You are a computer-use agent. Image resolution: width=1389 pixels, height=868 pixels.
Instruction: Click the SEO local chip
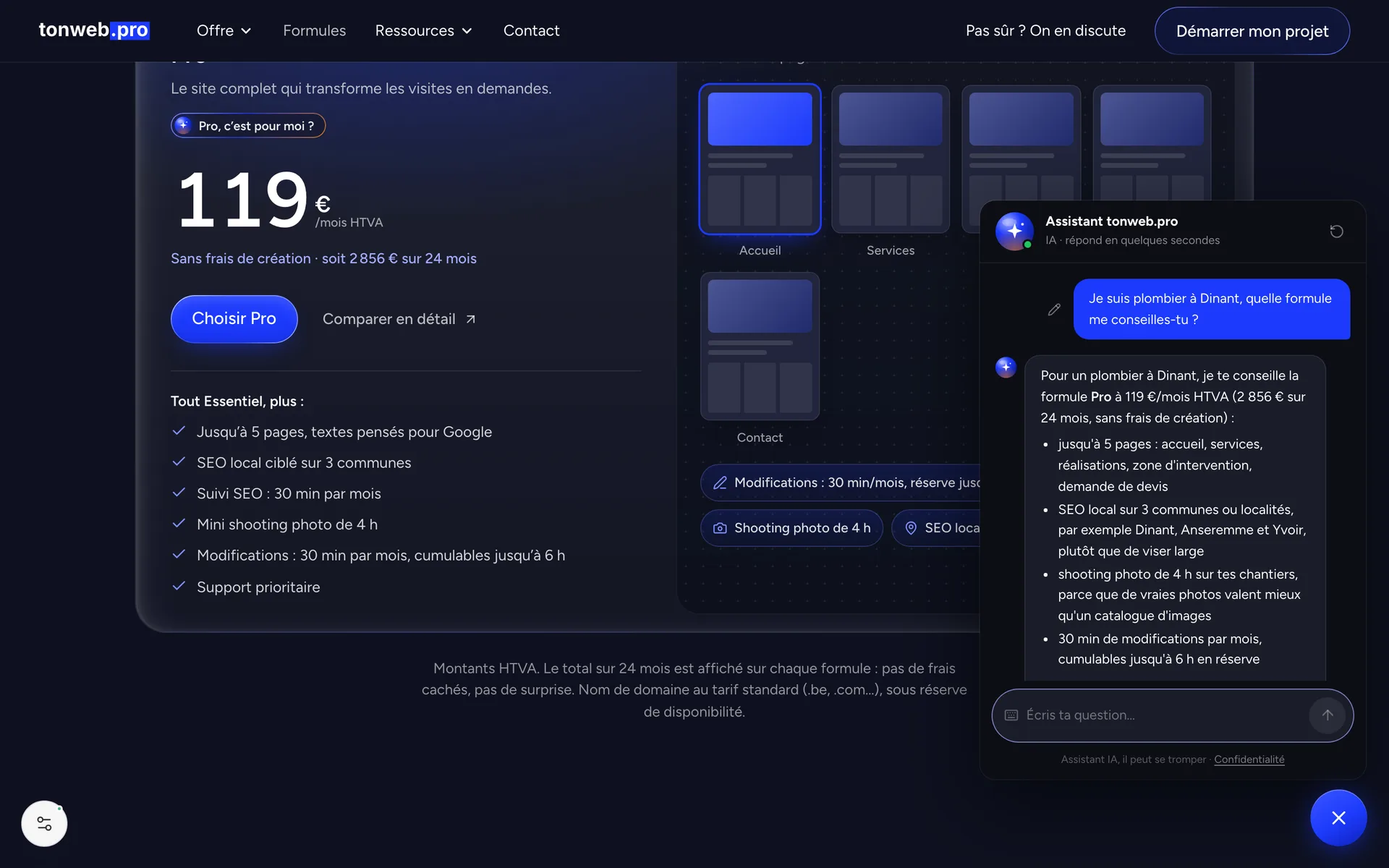pos(937,528)
